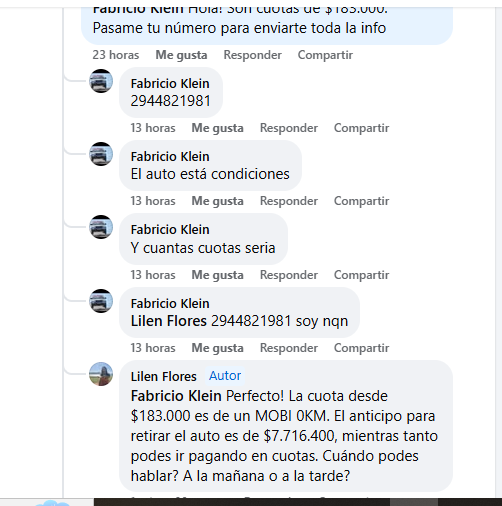
Task: Like the 23 horas comment with Me gusta
Action: point(181,55)
